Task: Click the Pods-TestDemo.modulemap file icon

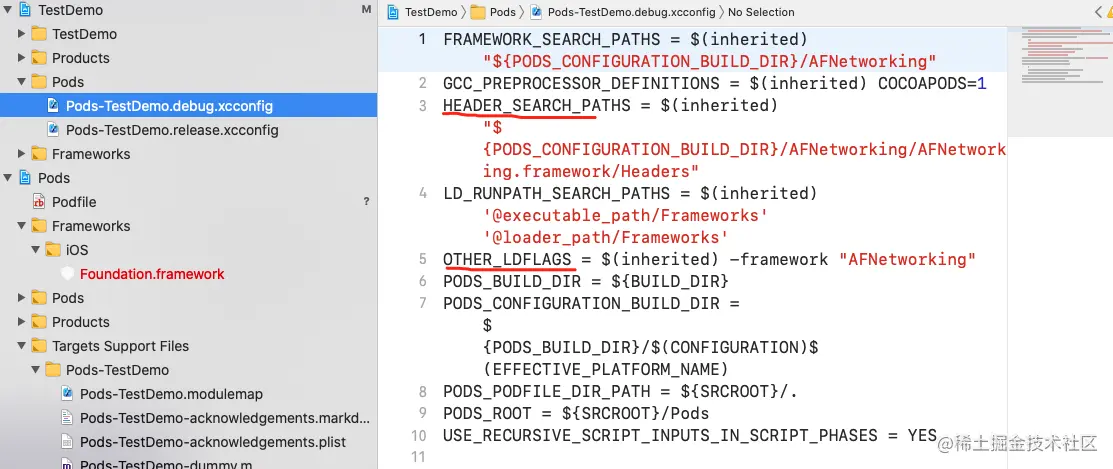Action: tap(67, 394)
